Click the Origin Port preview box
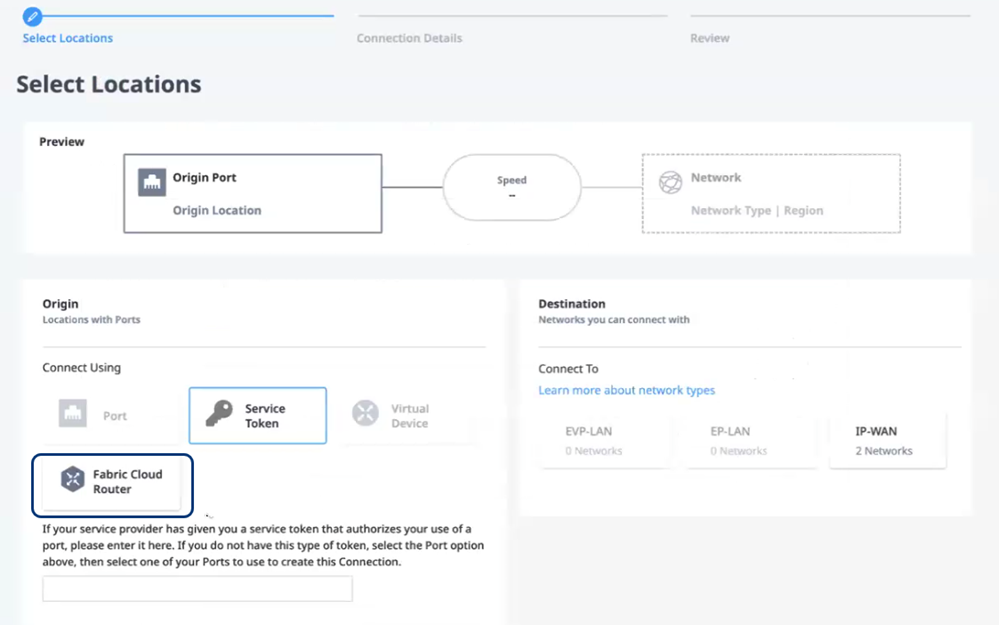The height and width of the screenshot is (625, 999). click(253, 193)
